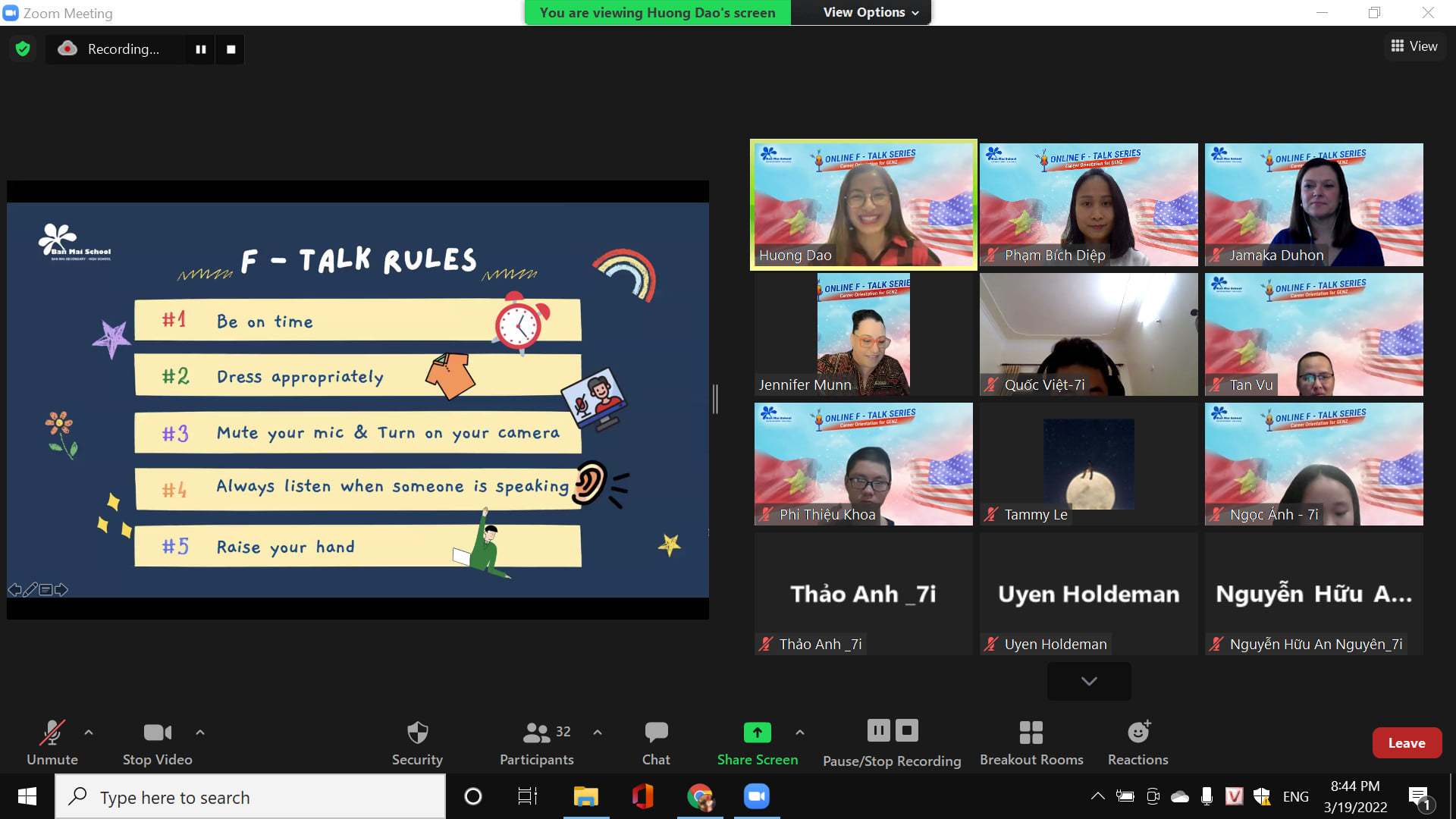1456x819 pixels.
Task: Click the divider handle between slide and gallery
Action: [x=715, y=399]
